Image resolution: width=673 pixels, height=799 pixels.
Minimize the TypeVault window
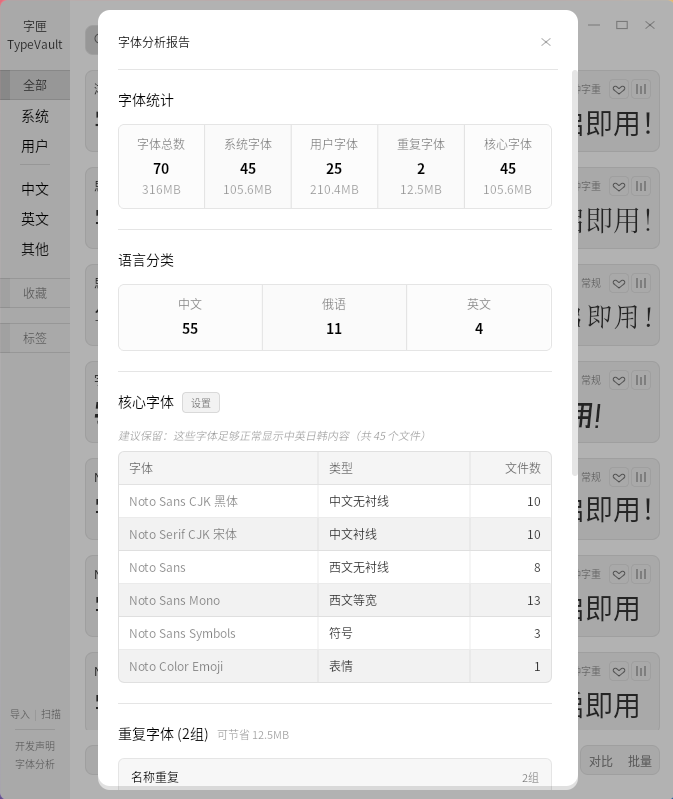(x=594, y=25)
